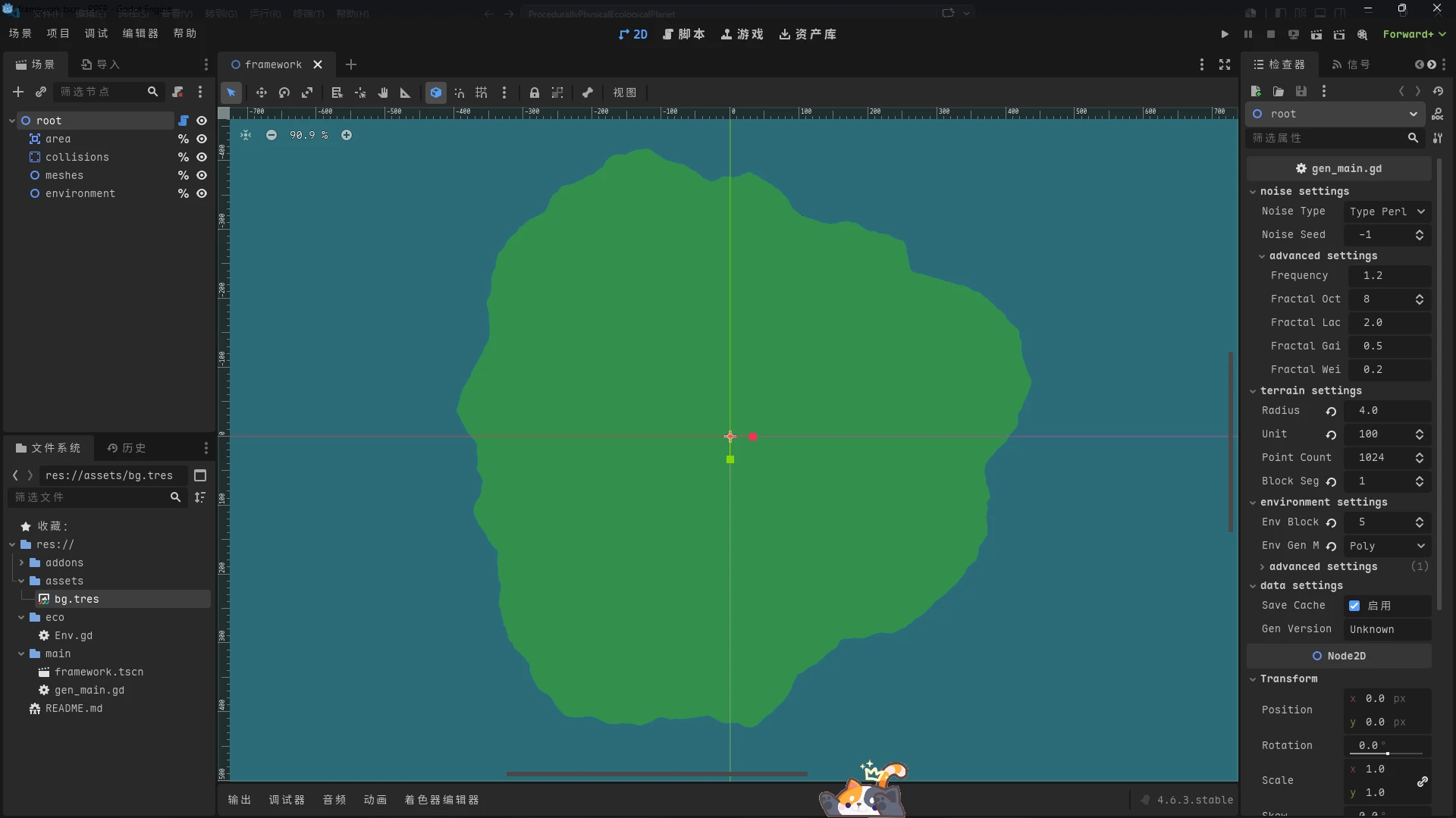Switch to the 脚本 (Script) workspace
The height and width of the screenshot is (818, 1456).
tap(683, 34)
